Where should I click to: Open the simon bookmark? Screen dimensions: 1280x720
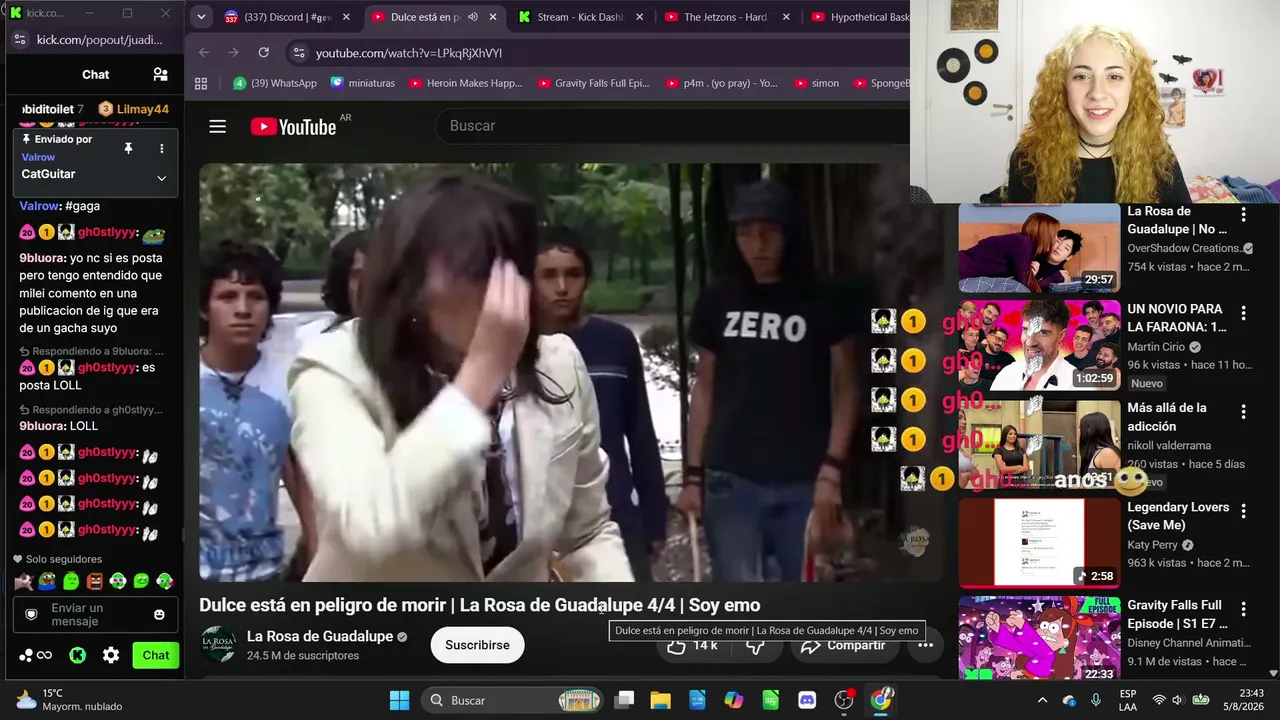pyautogui.click(x=816, y=83)
